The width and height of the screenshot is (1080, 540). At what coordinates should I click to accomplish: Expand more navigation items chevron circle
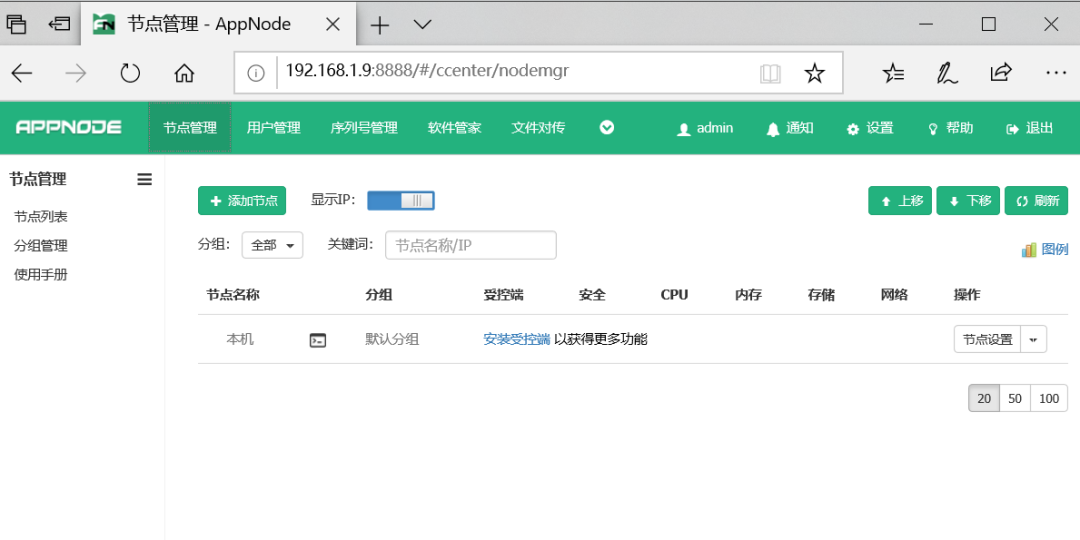(606, 127)
